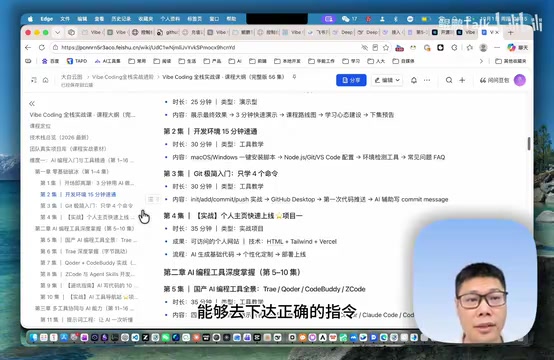Screen dimensions: 554x360
Task: Add page to favorites with star icon
Action: pos(386,47)
